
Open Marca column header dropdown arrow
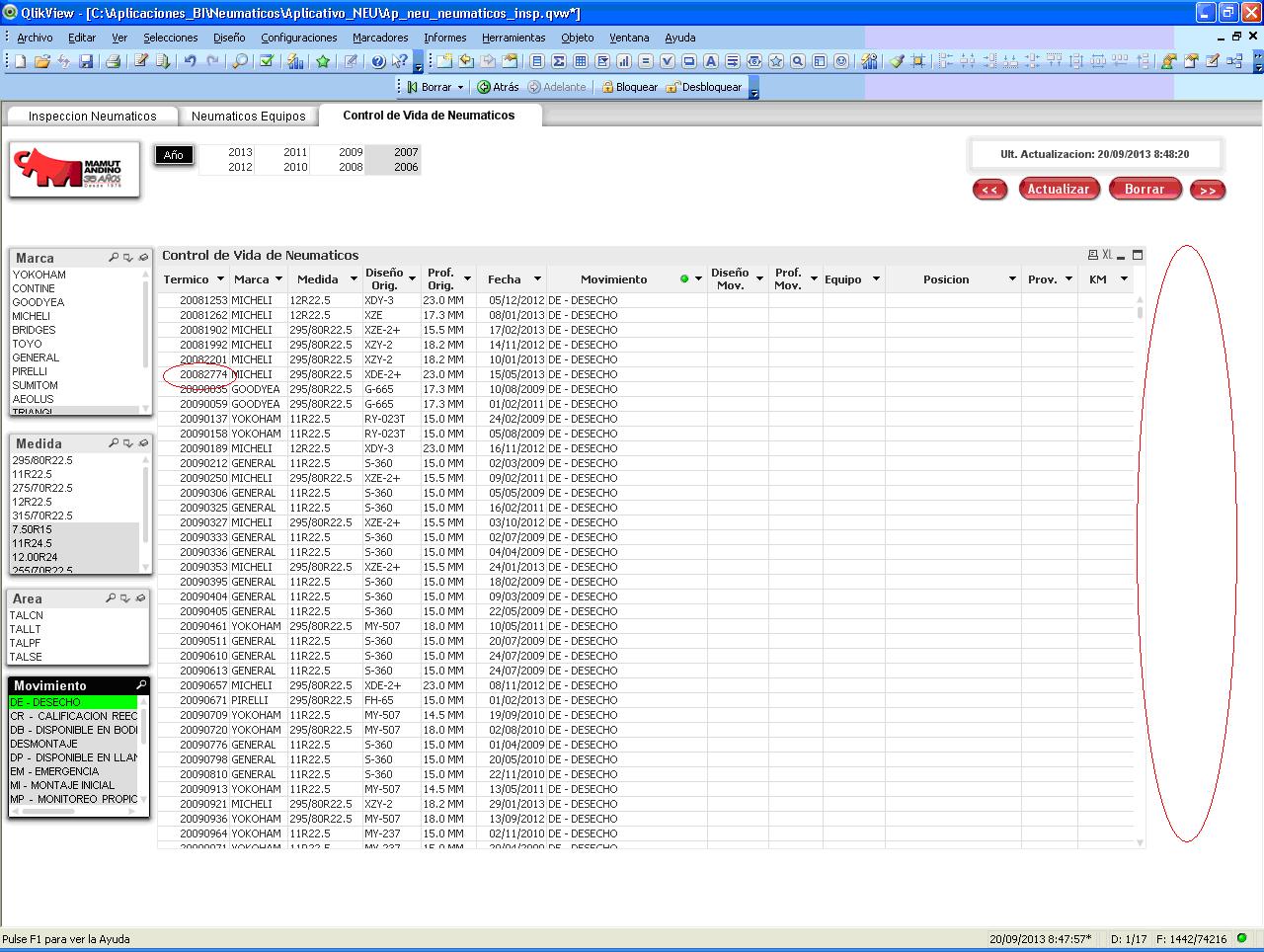click(278, 279)
